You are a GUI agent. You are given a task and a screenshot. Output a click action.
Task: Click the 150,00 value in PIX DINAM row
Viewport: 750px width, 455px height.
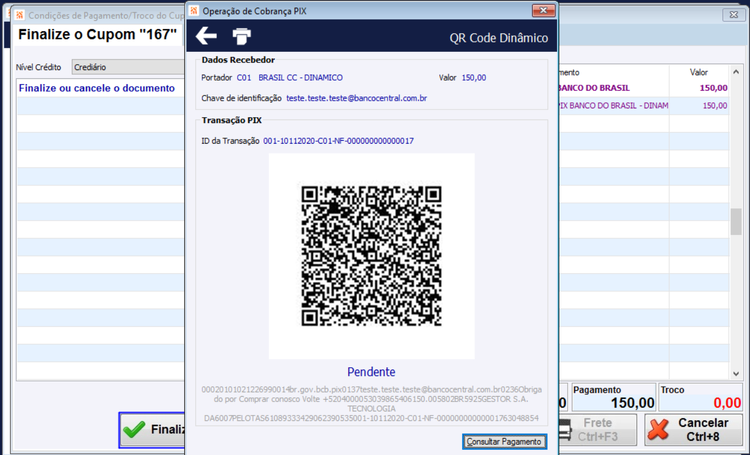(715, 106)
